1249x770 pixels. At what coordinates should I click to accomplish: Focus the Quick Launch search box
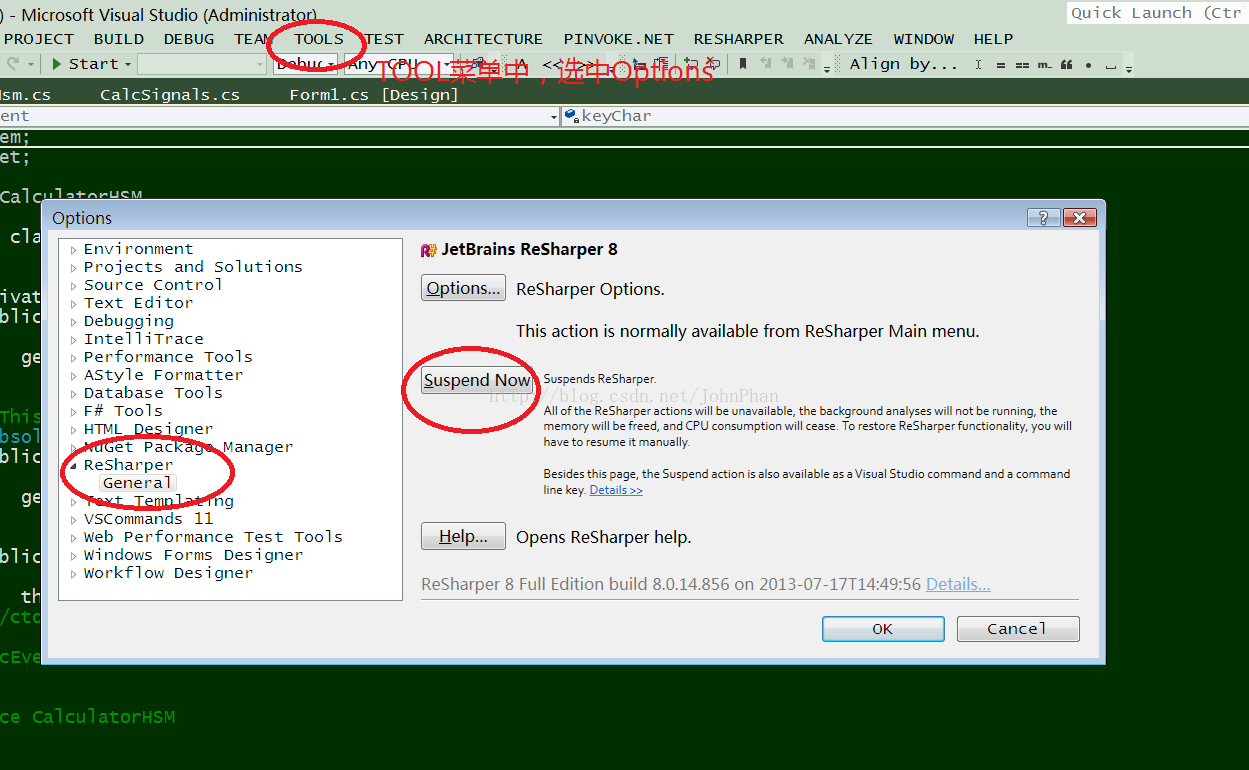point(1157,13)
